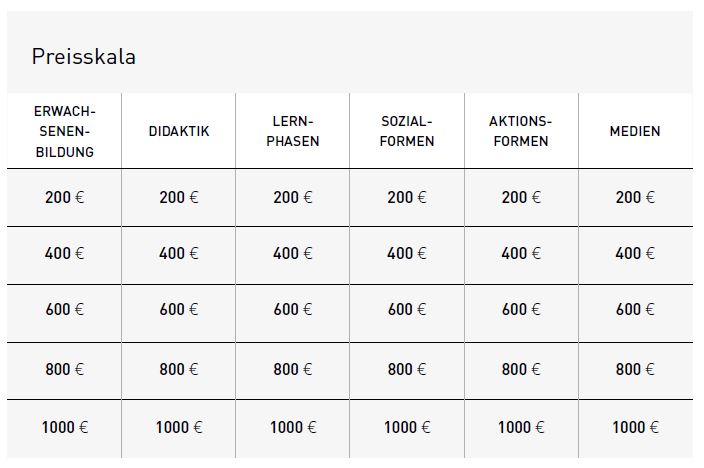Click 600 € in the Lernphasen column
The width and height of the screenshot is (704, 468).
pos(292,310)
